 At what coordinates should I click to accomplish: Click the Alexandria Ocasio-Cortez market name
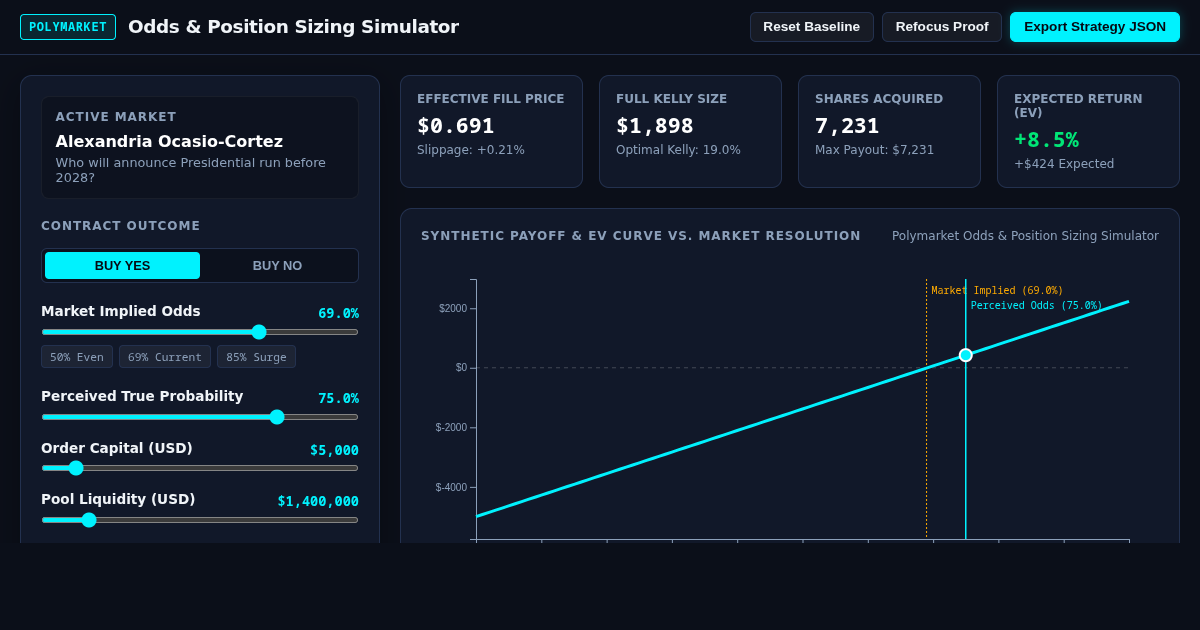pos(169,142)
